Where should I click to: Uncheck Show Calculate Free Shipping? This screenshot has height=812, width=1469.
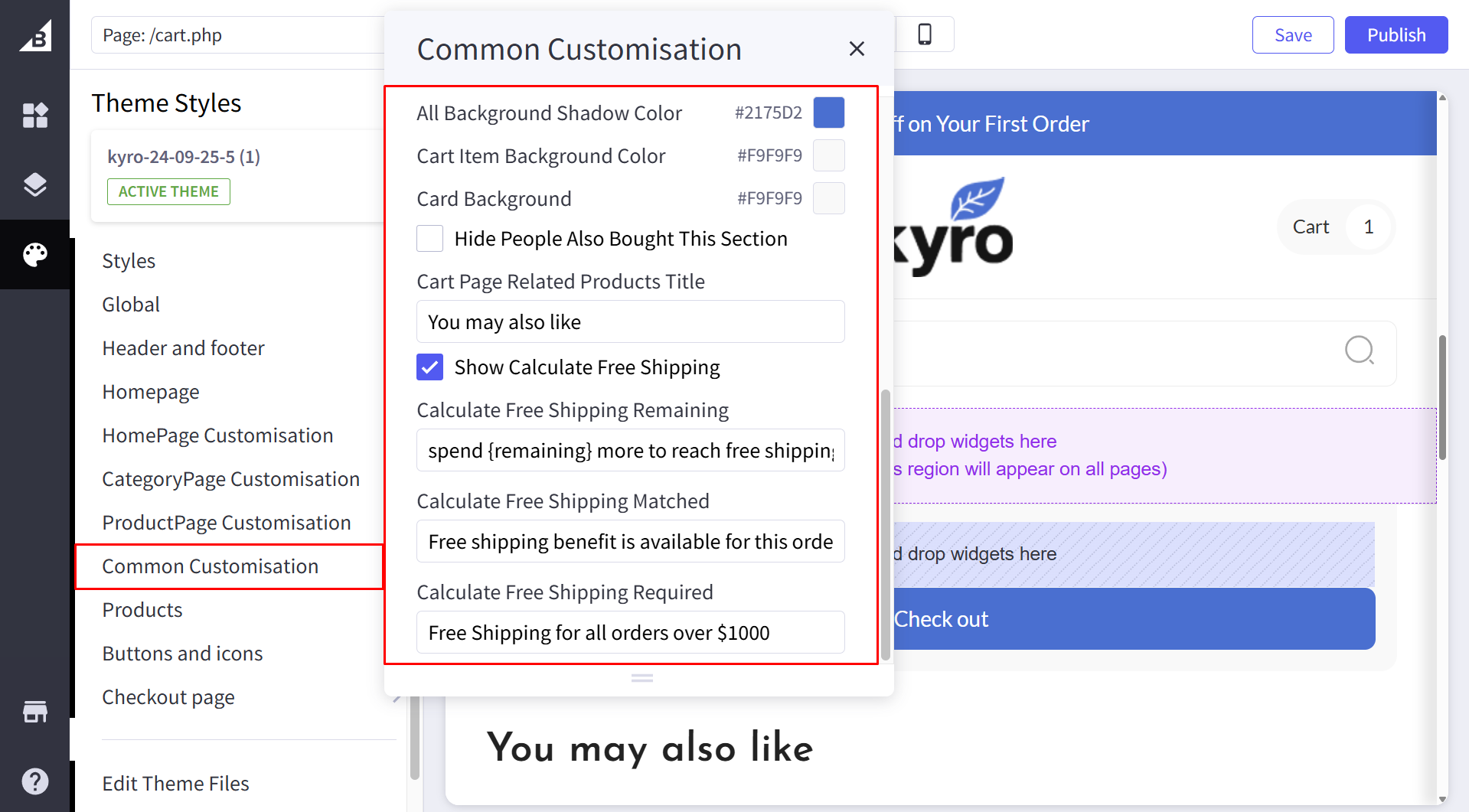(x=430, y=367)
